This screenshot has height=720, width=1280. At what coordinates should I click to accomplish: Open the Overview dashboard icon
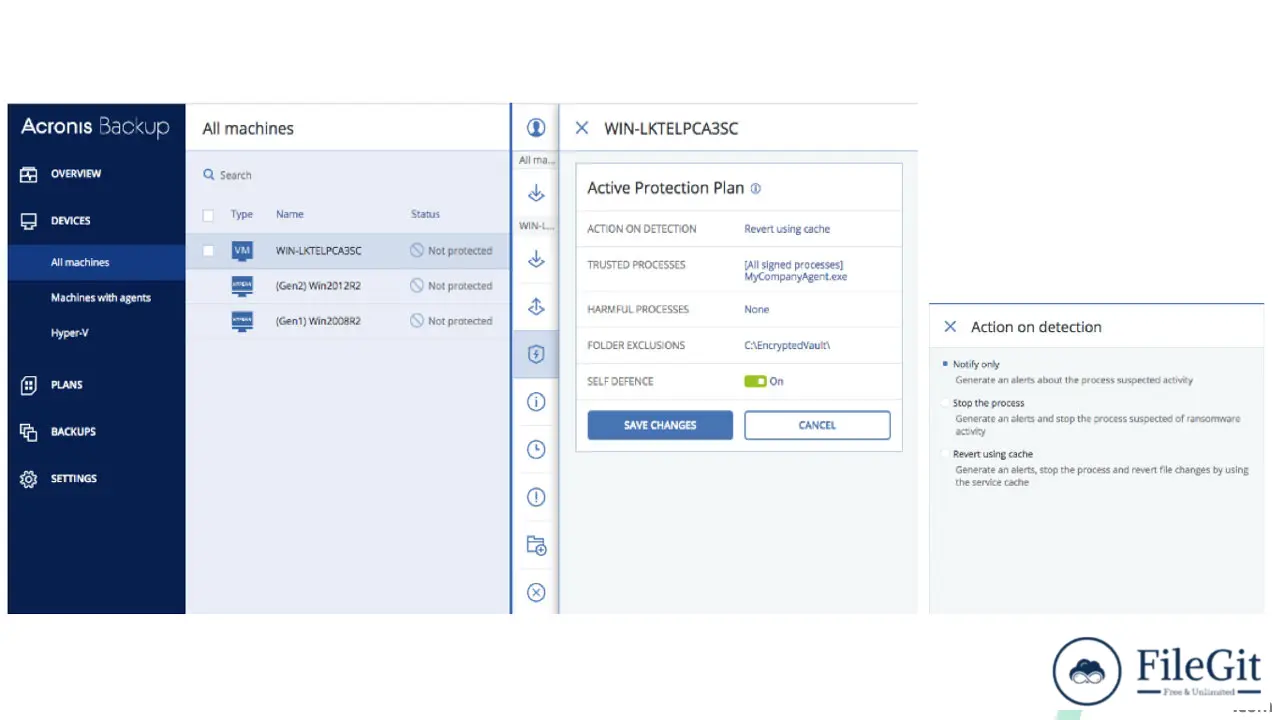tap(29, 174)
